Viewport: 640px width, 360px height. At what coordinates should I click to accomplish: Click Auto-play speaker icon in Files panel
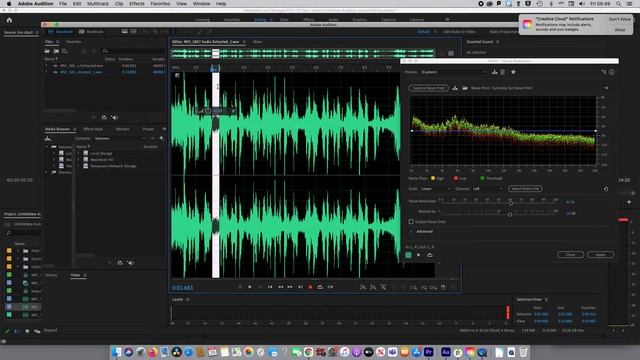115,118
